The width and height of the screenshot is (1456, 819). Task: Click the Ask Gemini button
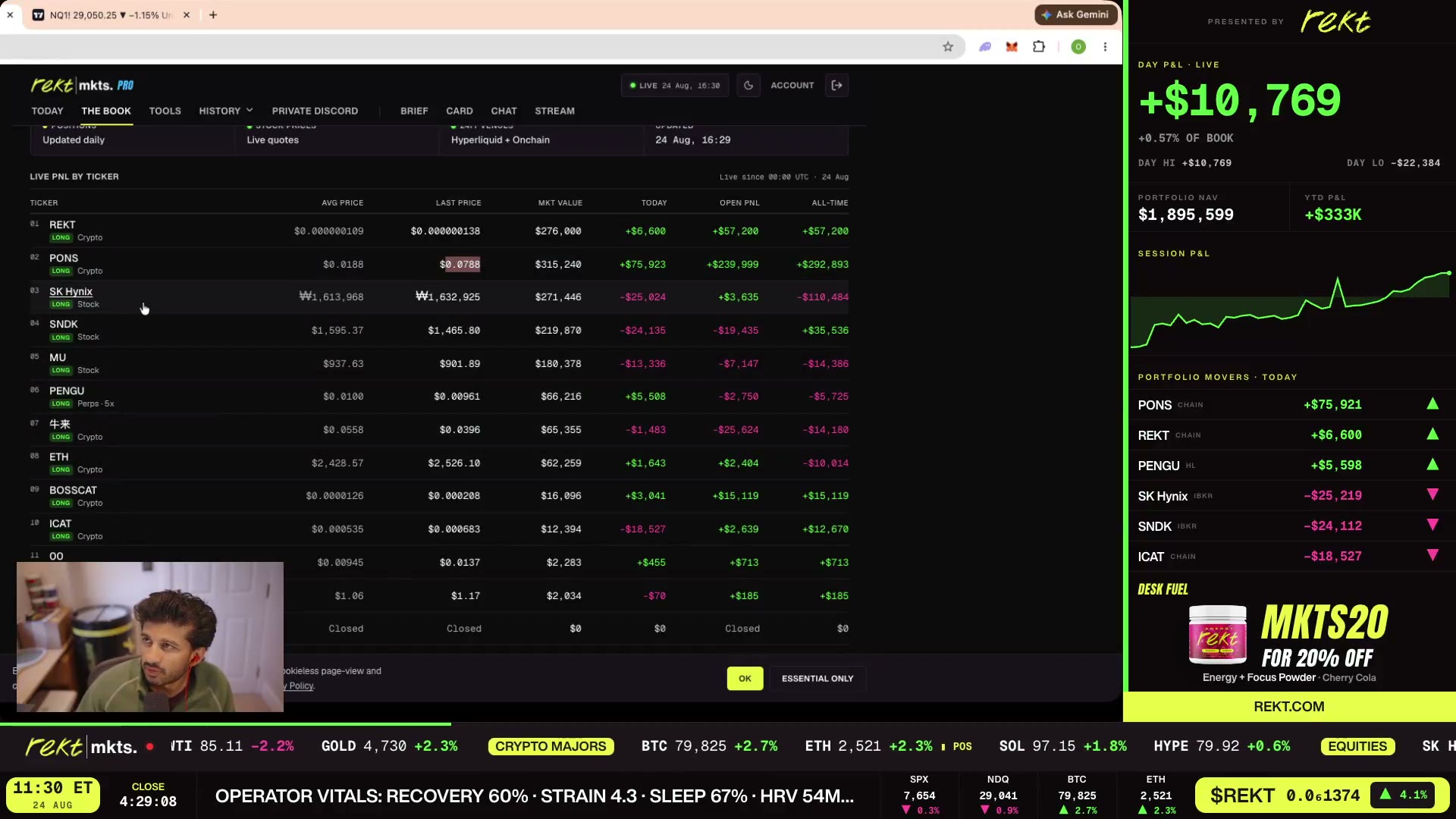pyautogui.click(x=1076, y=14)
